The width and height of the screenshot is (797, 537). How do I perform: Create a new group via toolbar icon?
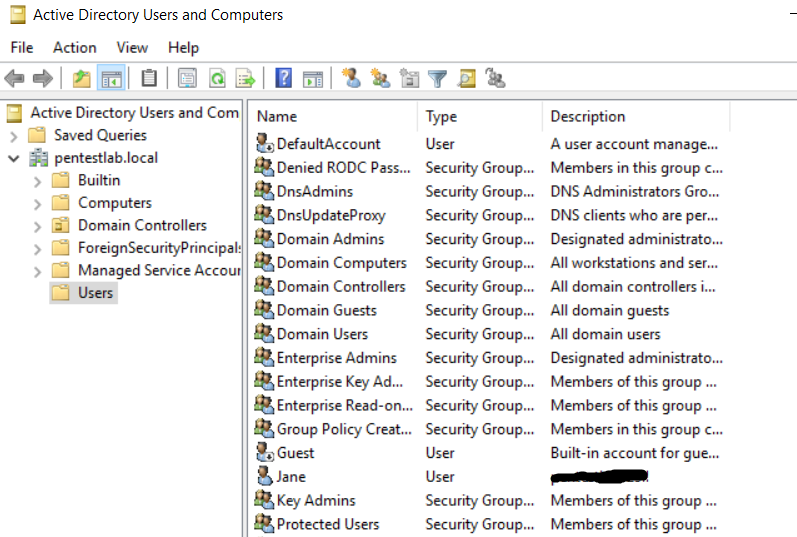[x=381, y=78]
